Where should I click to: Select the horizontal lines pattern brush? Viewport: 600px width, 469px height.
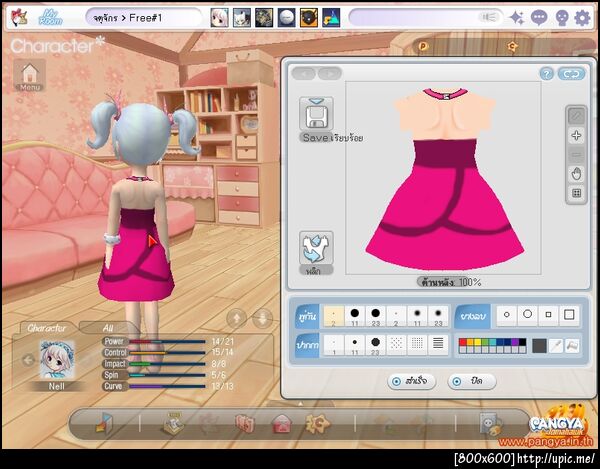coord(438,344)
